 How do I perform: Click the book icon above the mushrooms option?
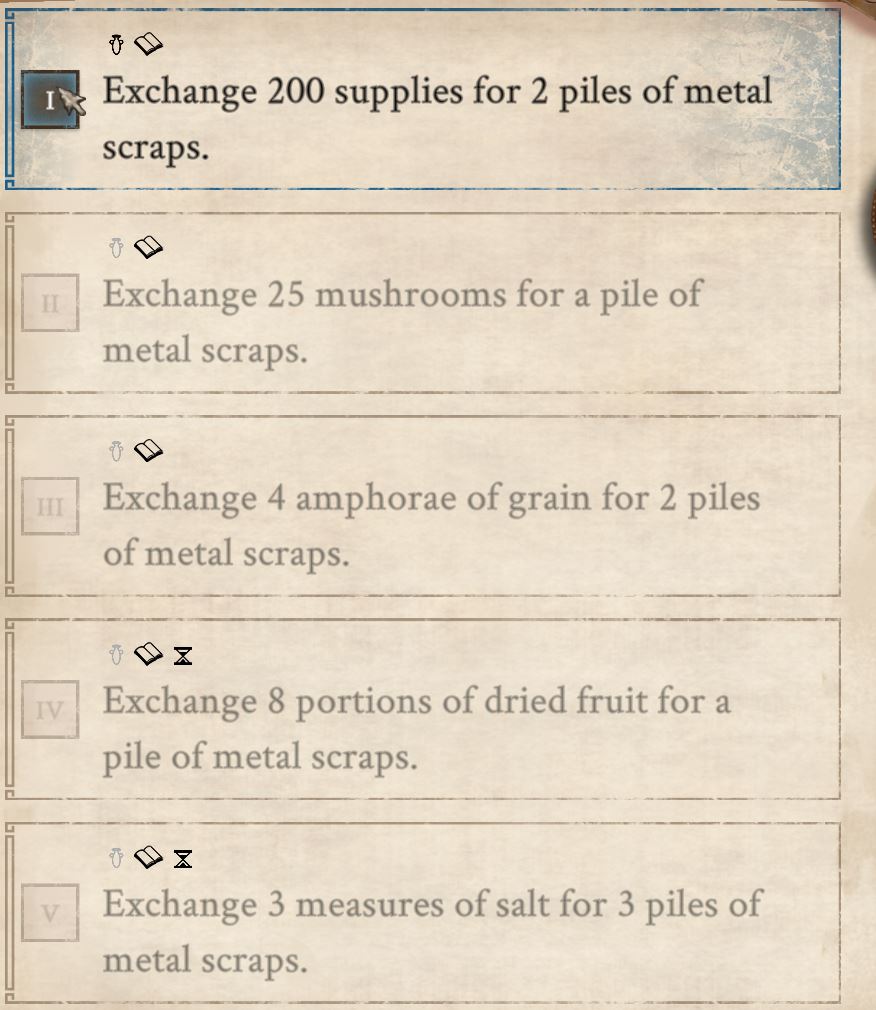pyautogui.click(x=147, y=248)
